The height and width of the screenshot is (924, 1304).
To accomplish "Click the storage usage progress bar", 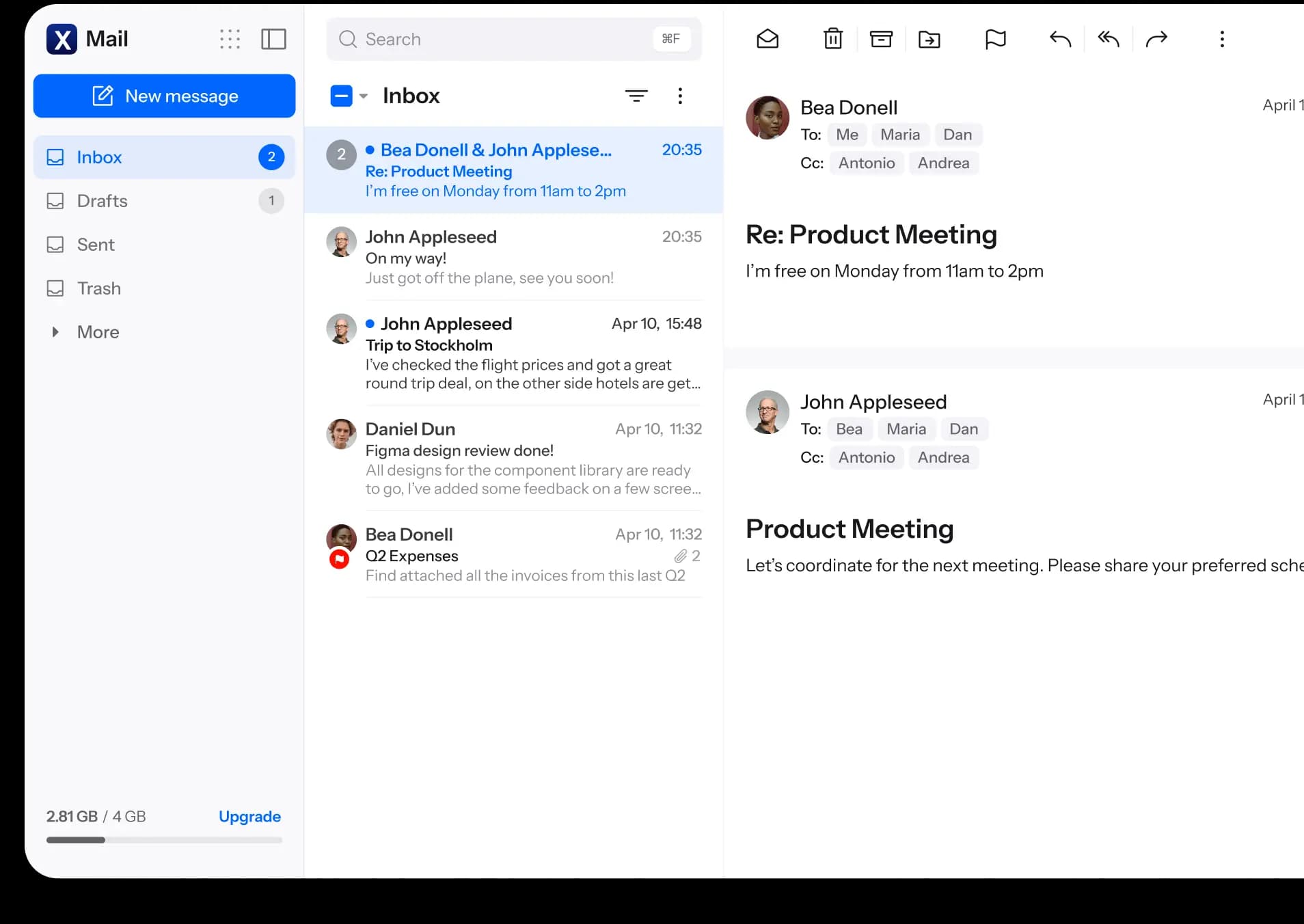I will tap(164, 840).
